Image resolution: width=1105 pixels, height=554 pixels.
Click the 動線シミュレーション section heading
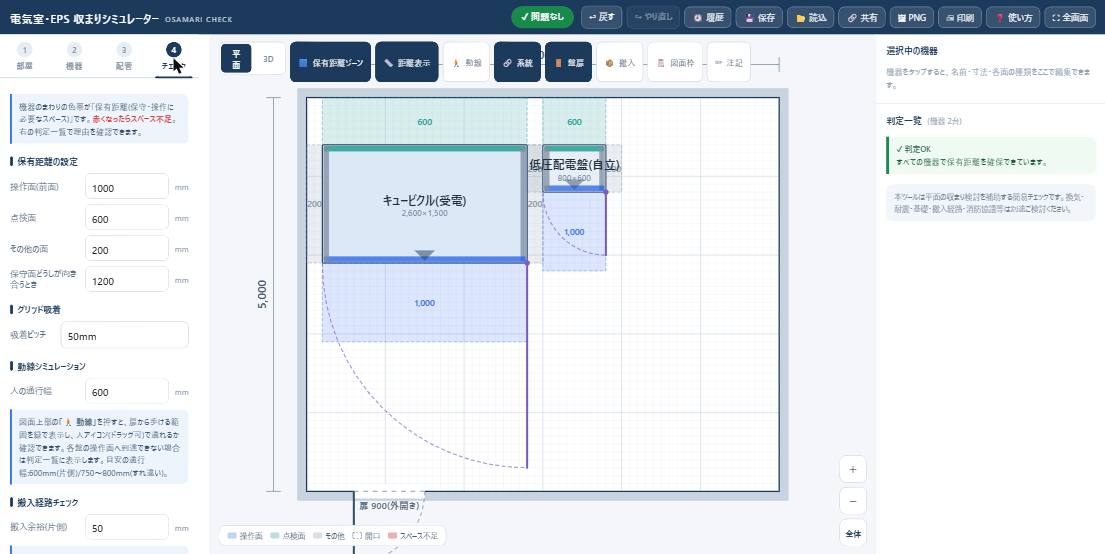[x=51, y=367]
